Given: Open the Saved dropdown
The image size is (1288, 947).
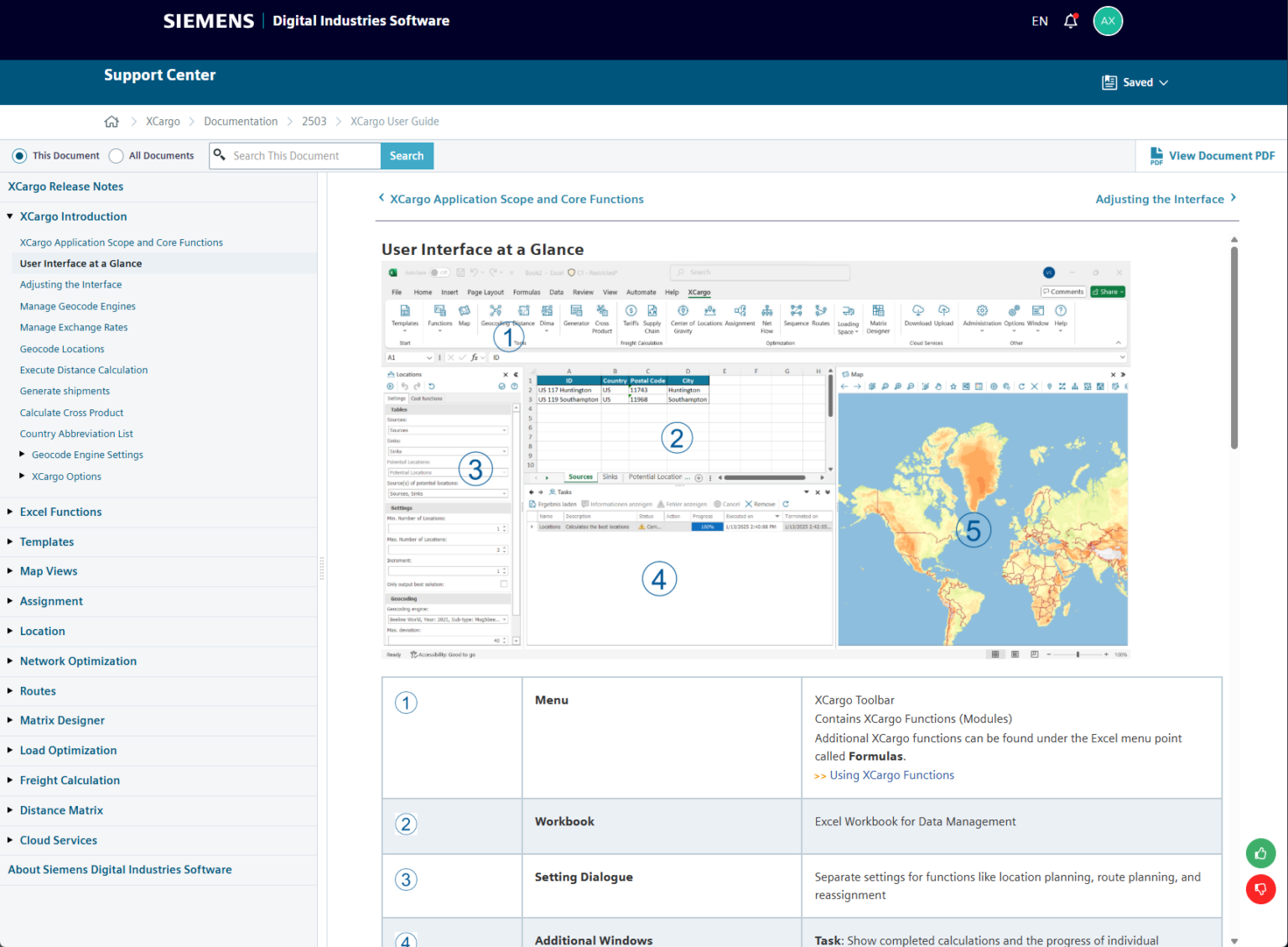Looking at the screenshot, I should 1165,82.
